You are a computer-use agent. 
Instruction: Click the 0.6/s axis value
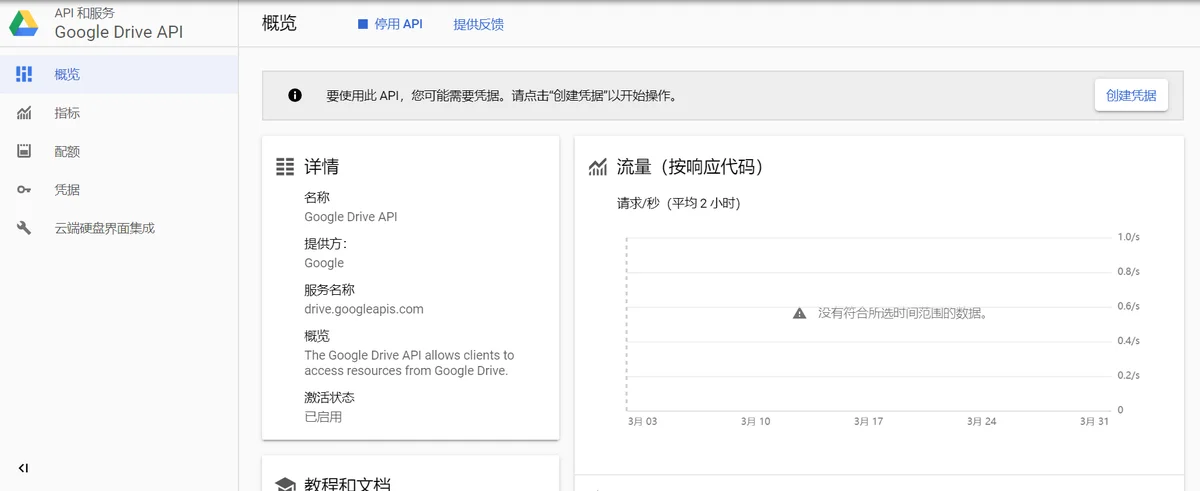pyautogui.click(x=1128, y=306)
